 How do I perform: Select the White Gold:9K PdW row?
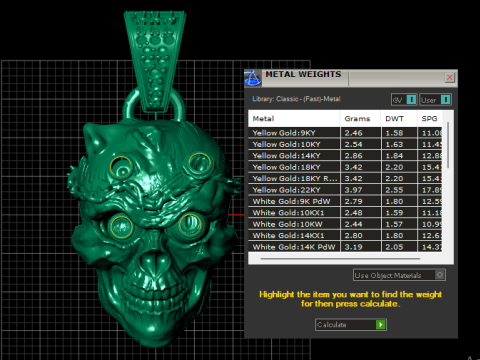pyautogui.click(x=345, y=201)
